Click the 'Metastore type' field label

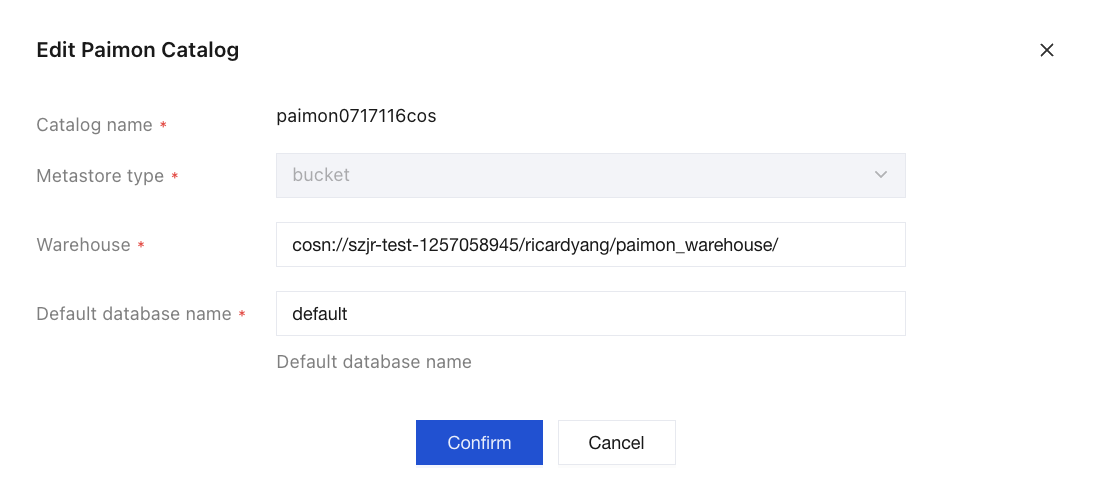click(x=100, y=176)
